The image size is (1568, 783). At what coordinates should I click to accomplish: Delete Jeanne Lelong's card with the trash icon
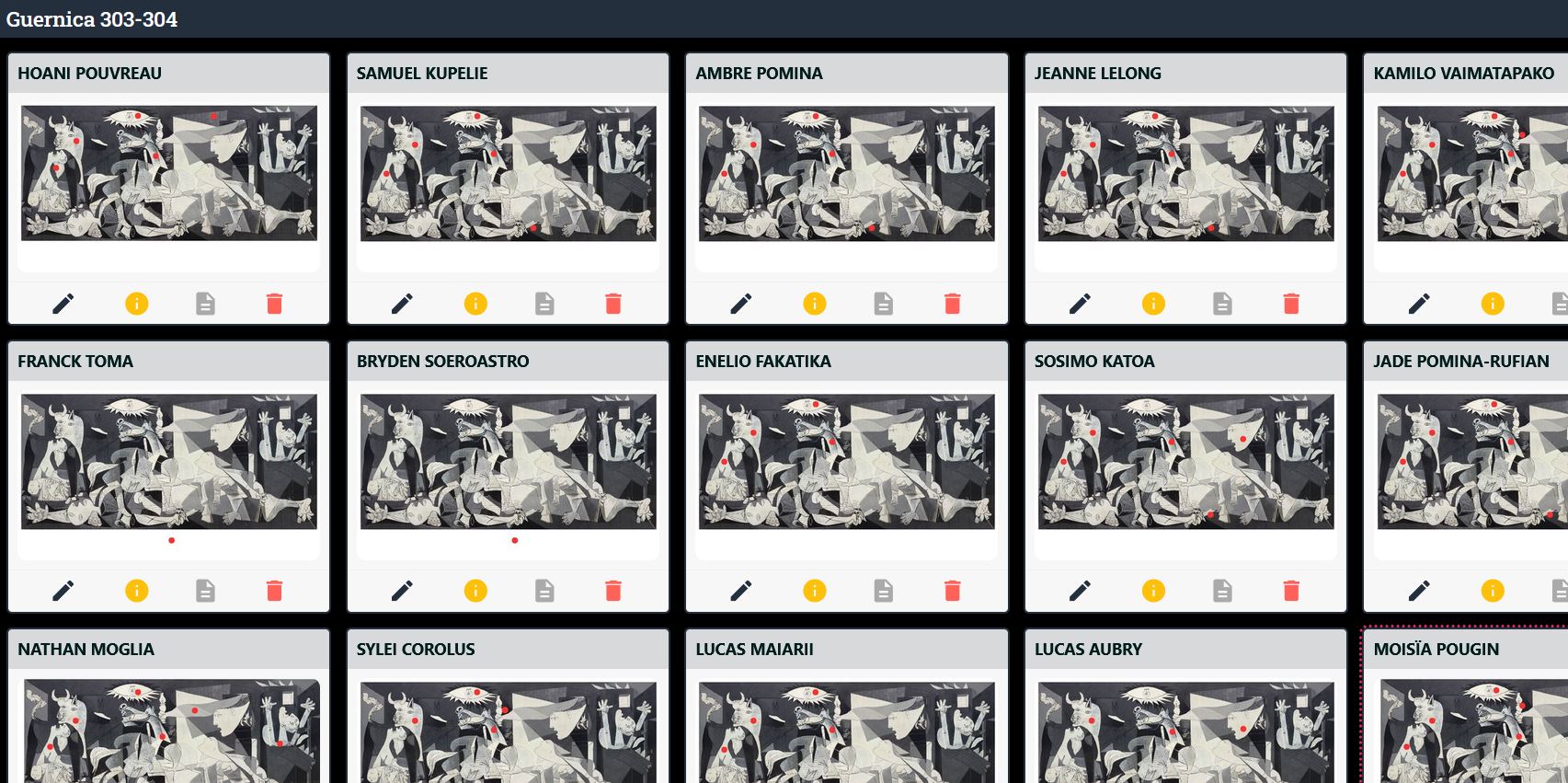(x=1291, y=304)
